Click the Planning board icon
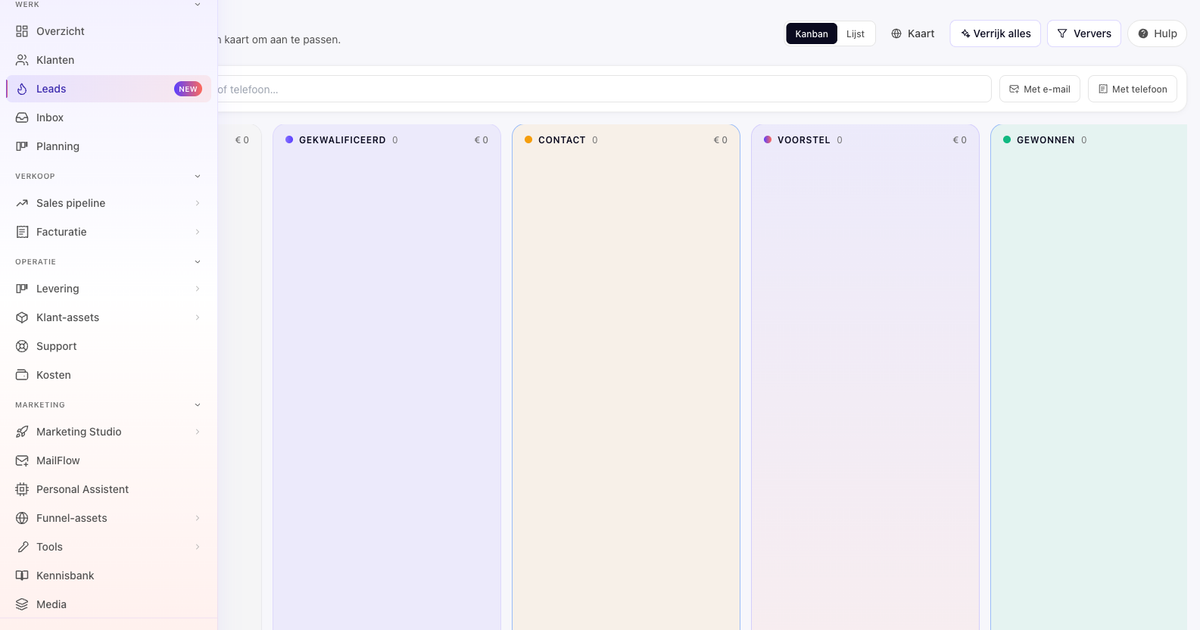The height and width of the screenshot is (630, 1200). 22,146
